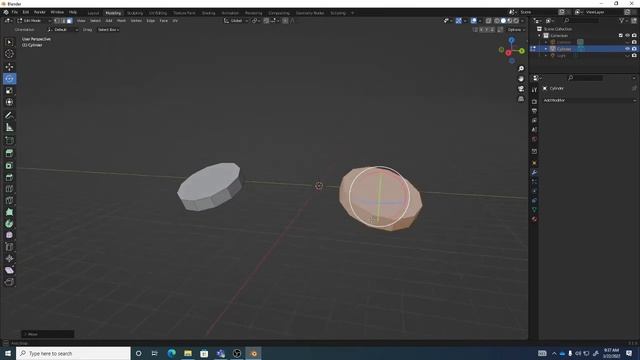Select the Measure tool

pos(9,127)
